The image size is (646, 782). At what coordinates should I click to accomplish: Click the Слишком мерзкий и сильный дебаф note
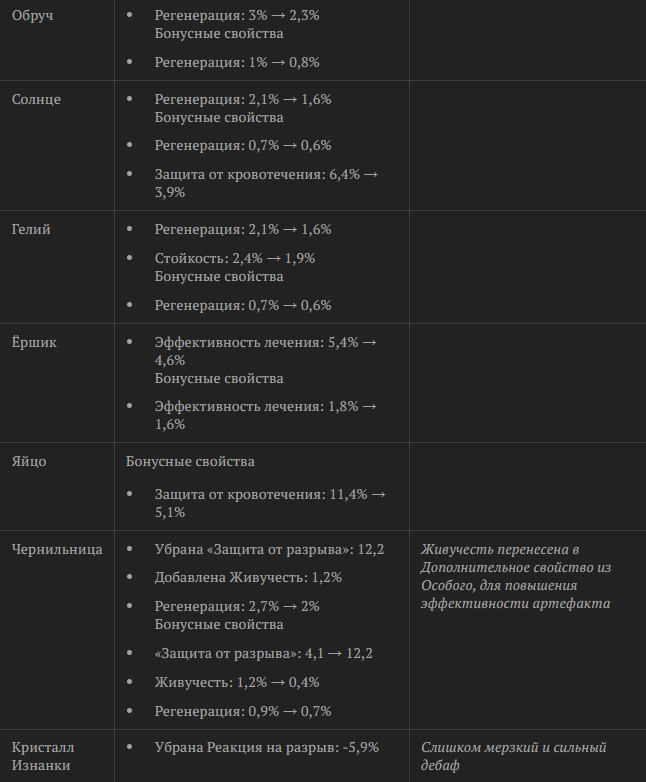click(x=514, y=756)
